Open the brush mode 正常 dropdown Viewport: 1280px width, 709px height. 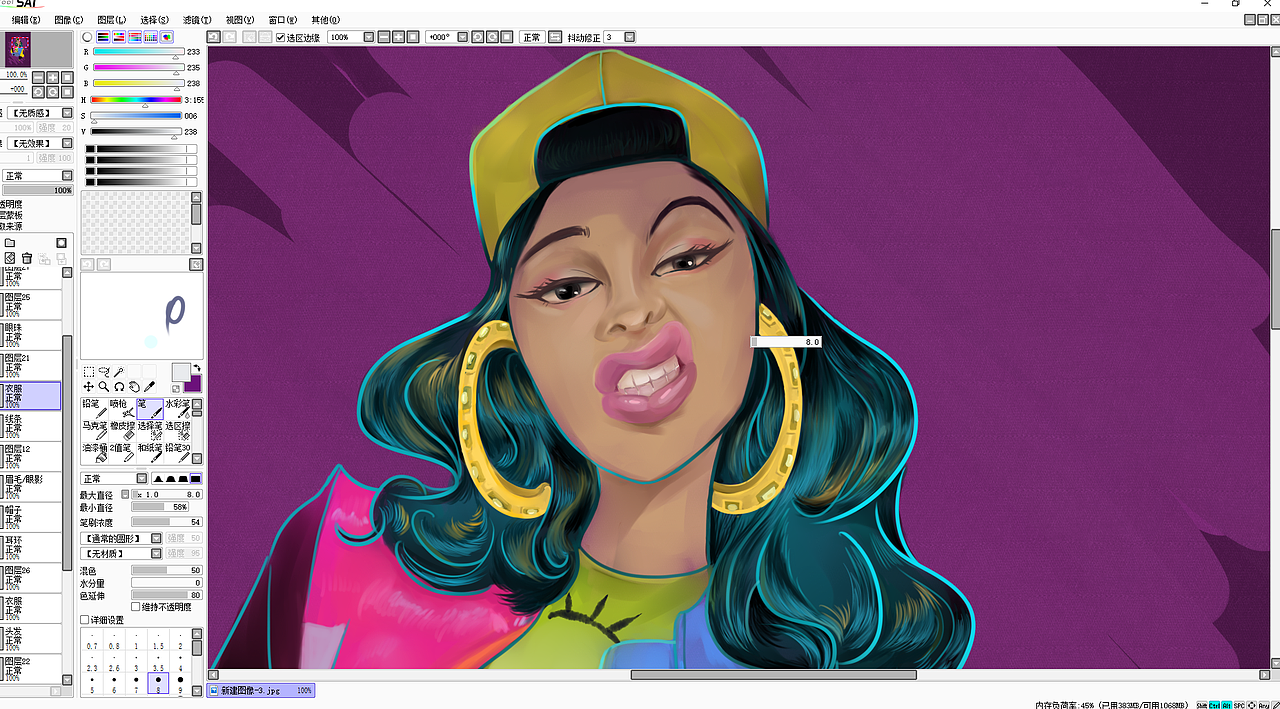[142, 479]
